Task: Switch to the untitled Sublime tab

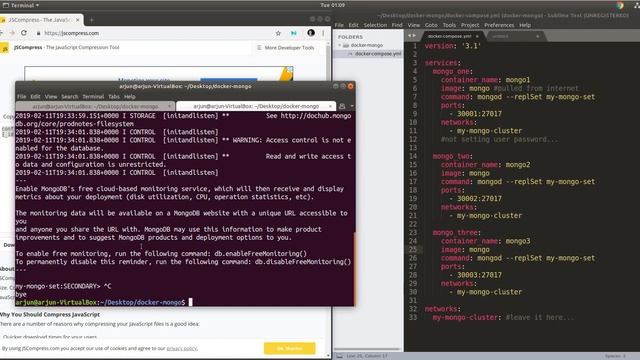Action: coord(500,36)
